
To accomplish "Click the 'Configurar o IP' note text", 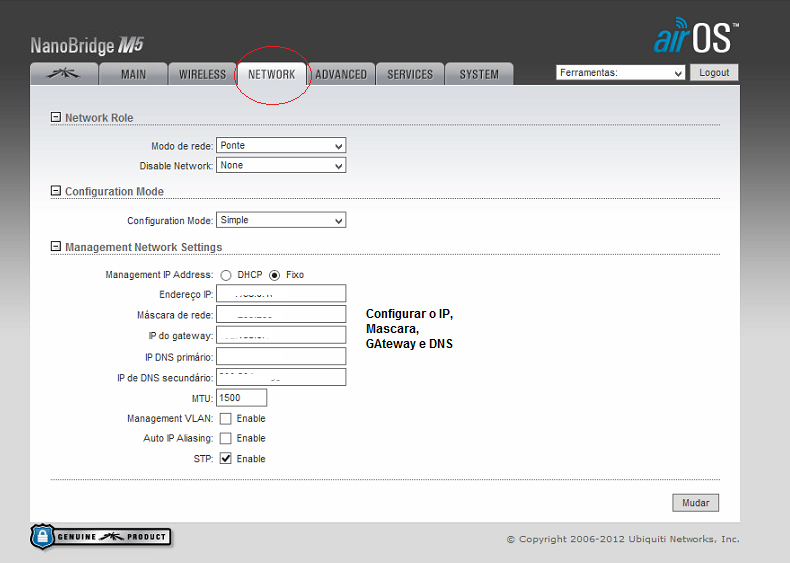I will (x=410, y=329).
